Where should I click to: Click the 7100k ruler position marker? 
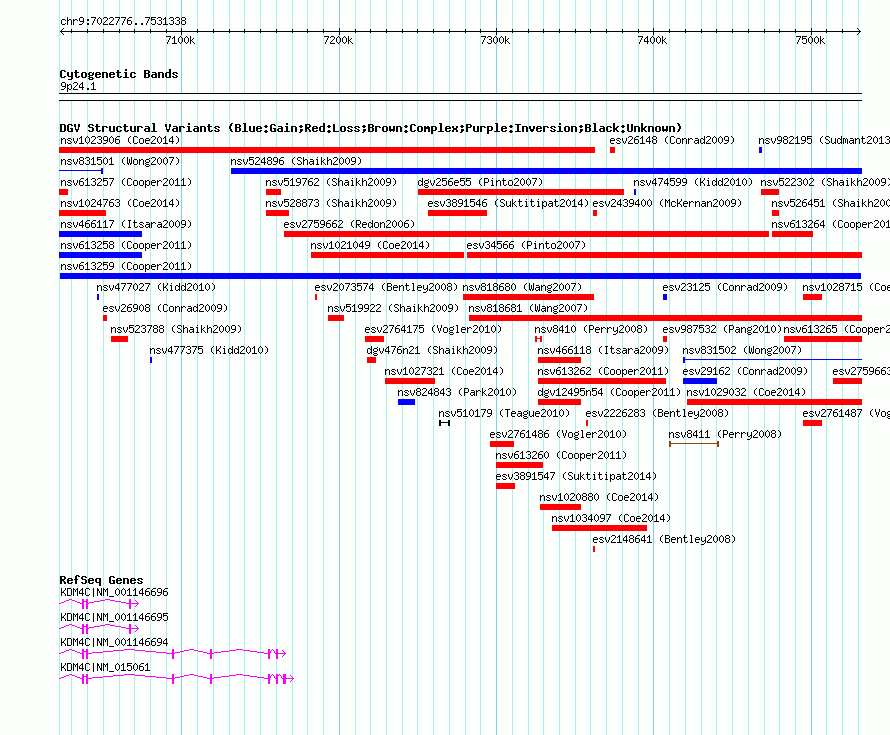coord(180,40)
